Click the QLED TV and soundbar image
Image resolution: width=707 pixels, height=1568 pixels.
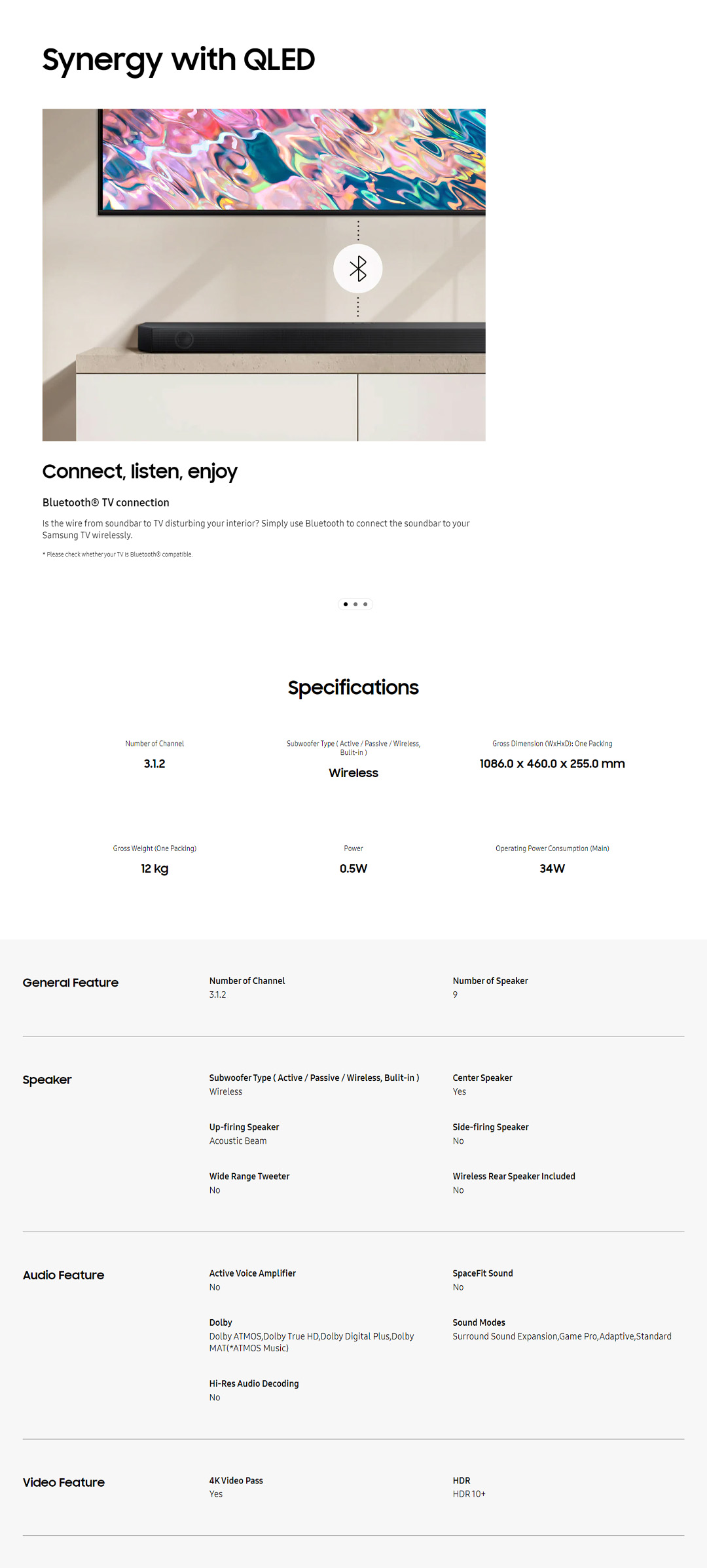264,274
